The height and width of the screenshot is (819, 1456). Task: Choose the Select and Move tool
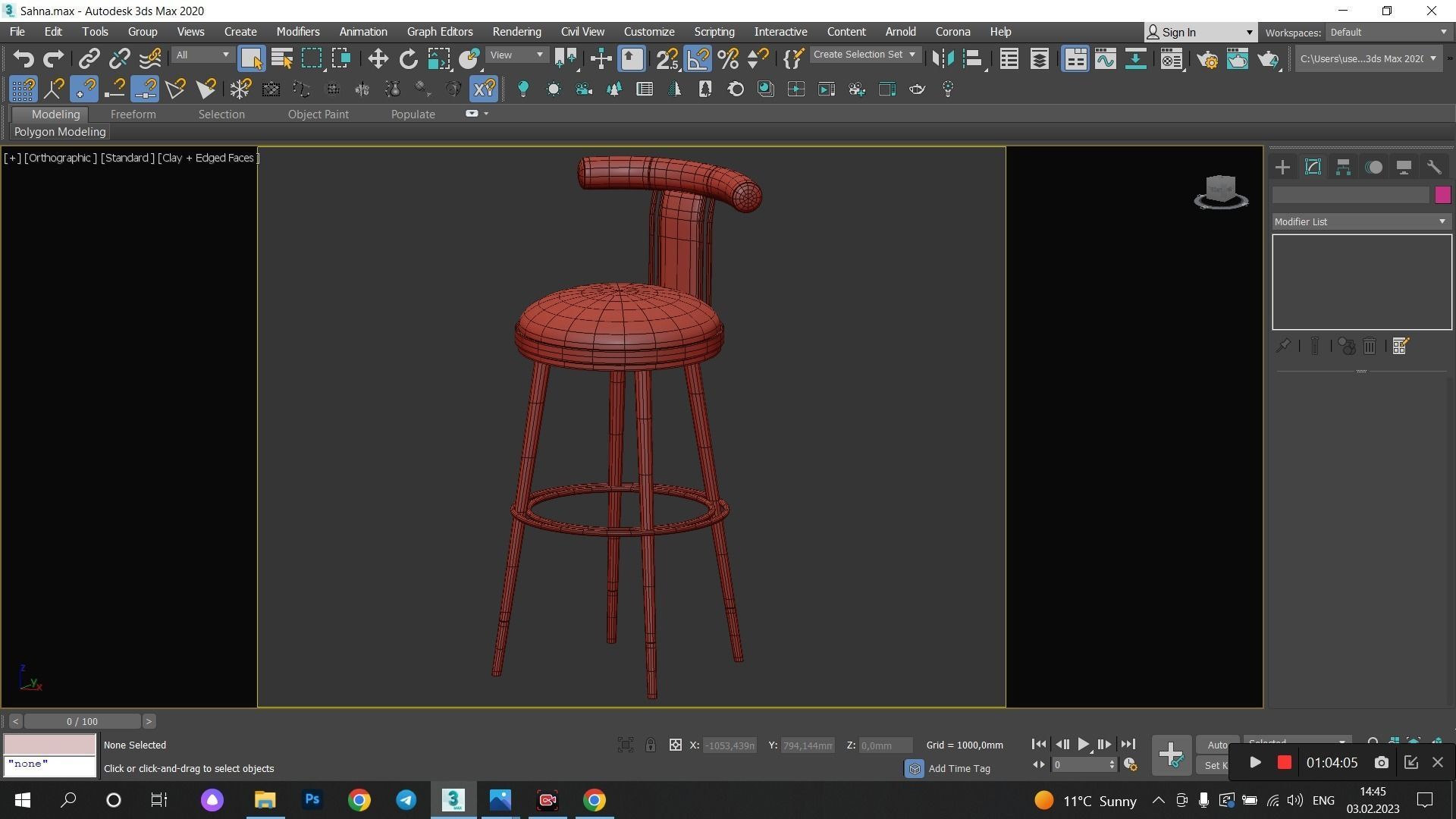click(x=378, y=58)
